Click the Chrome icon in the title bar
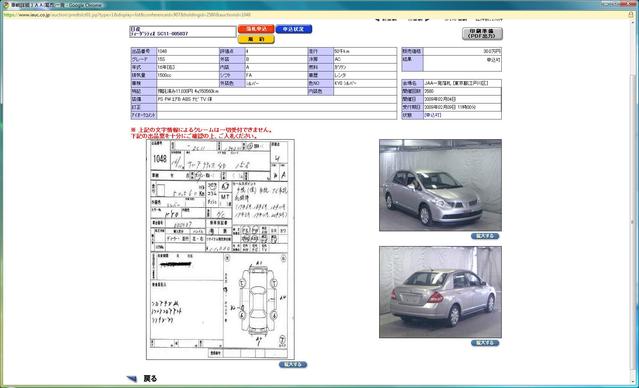 (x=6, y=5)
